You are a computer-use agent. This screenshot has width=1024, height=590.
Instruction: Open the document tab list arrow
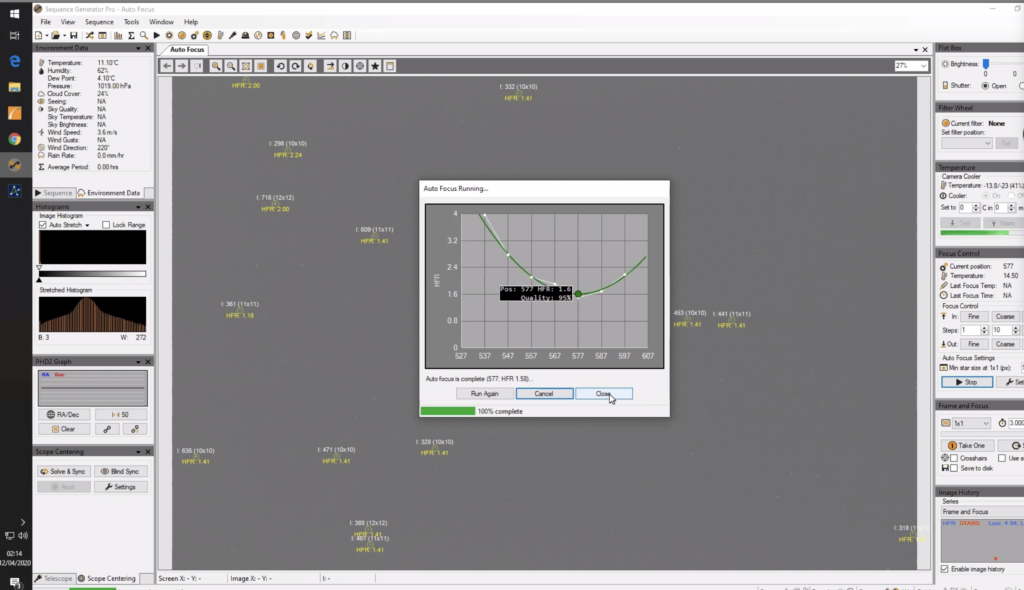coord(916,50)
